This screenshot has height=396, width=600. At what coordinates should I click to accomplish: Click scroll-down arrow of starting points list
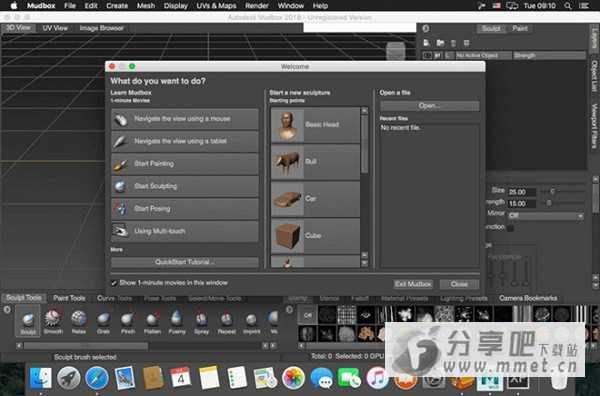point(364,263)
